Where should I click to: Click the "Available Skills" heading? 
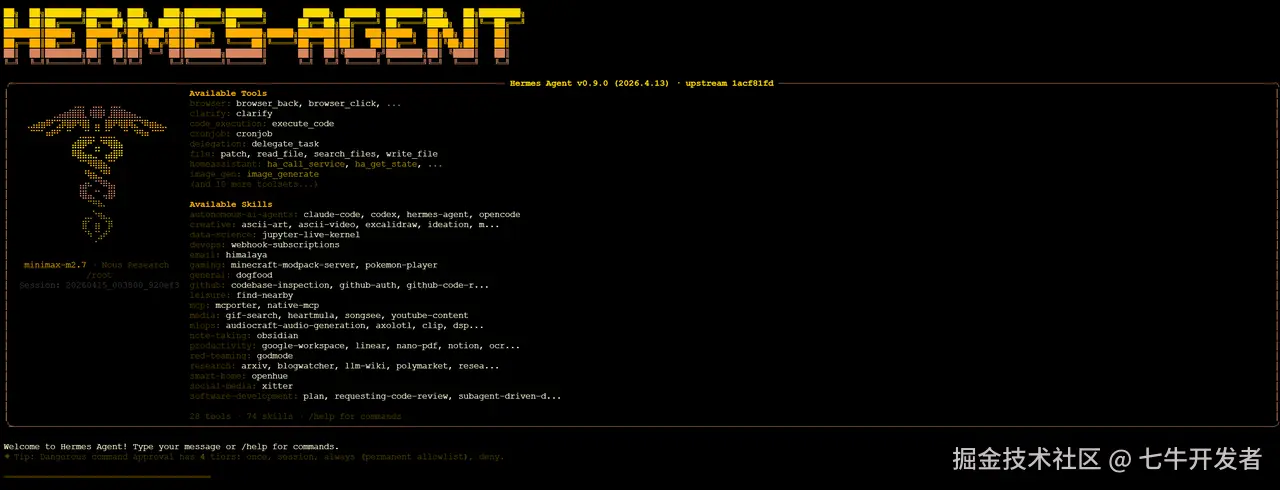(230, 204)
